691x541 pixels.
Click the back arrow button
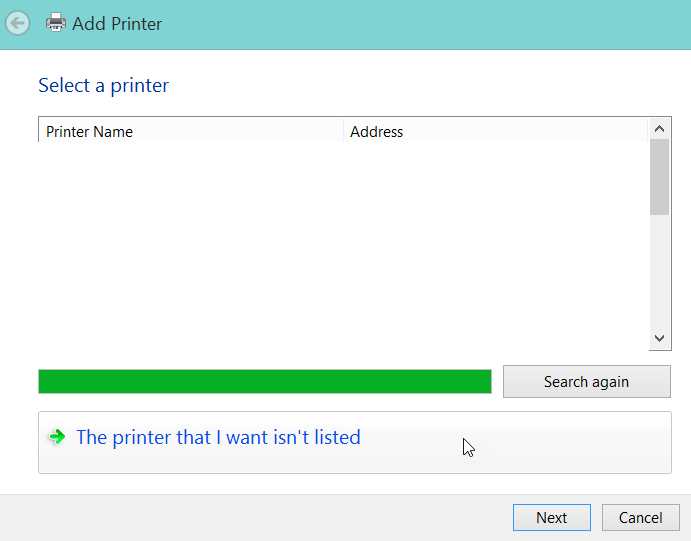click(17, 23)
